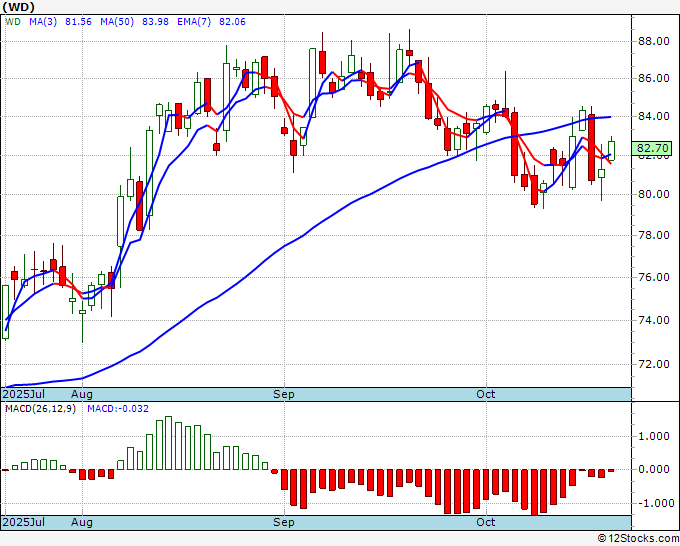This screenshot has height=546, width=680.
Task: Click the MACD:-0.032 value
Action: (118, 409)
